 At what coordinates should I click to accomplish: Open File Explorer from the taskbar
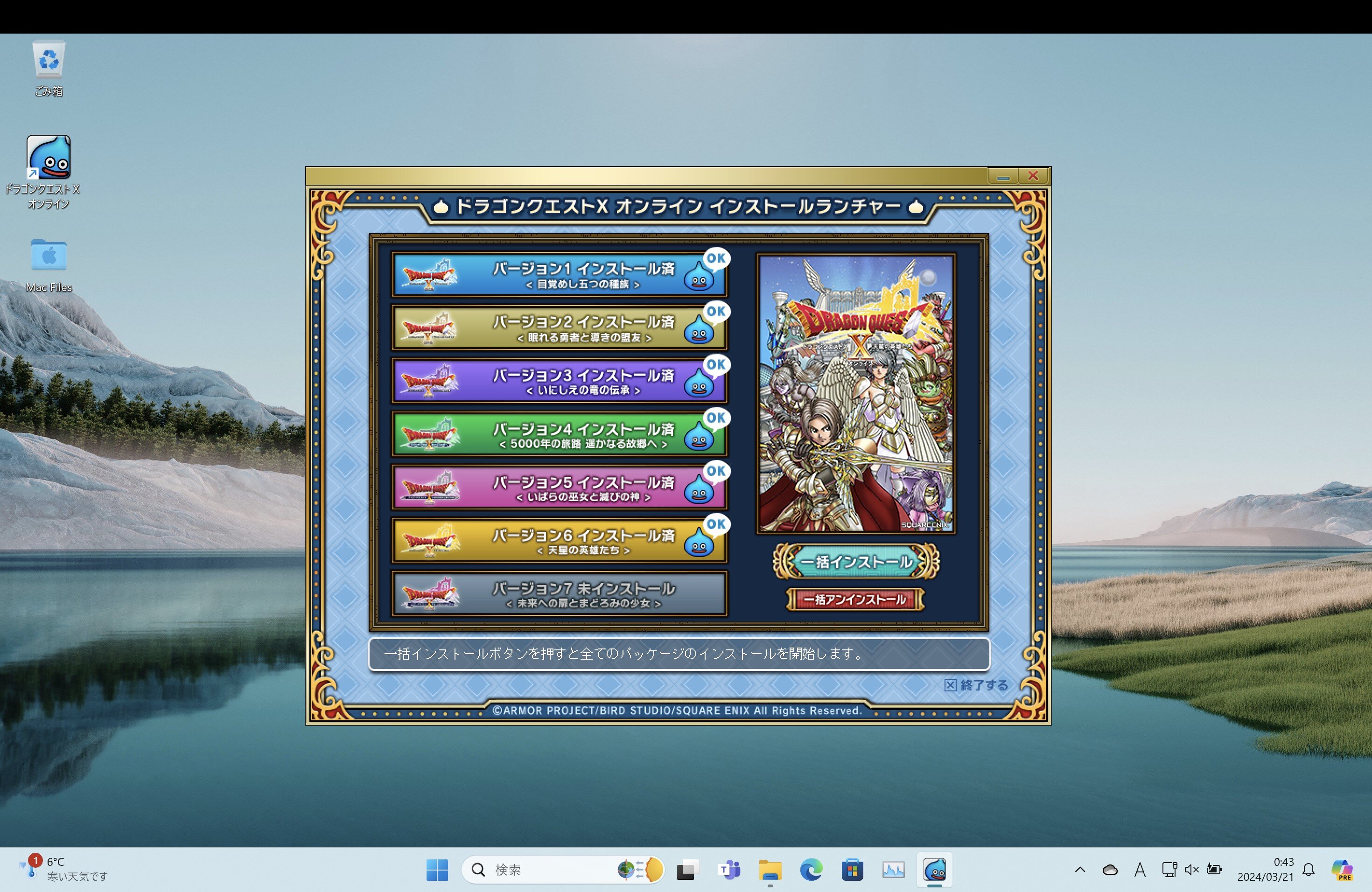tap(770, 870)
